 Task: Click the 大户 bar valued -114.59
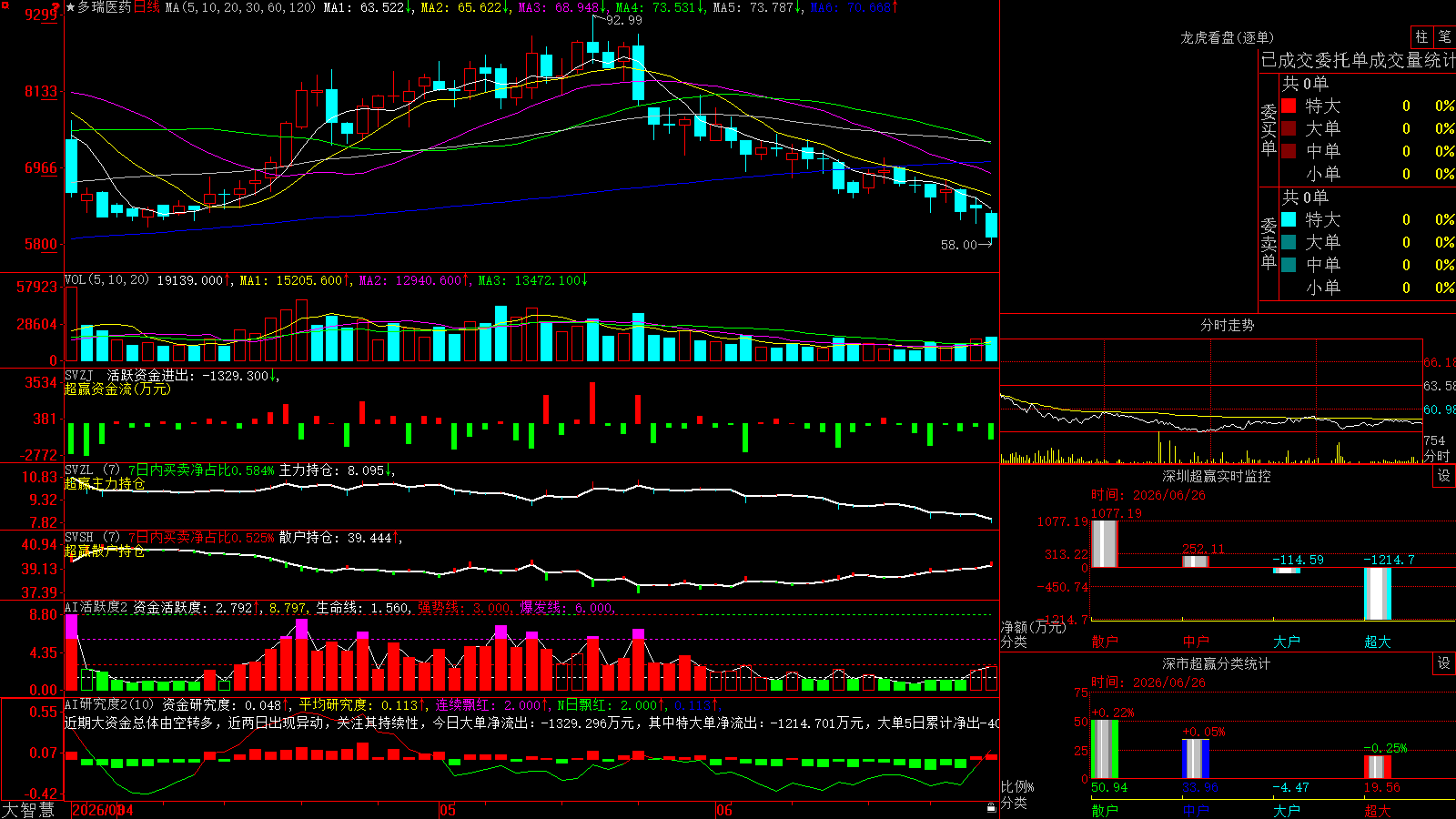(x=1287, y=571)
